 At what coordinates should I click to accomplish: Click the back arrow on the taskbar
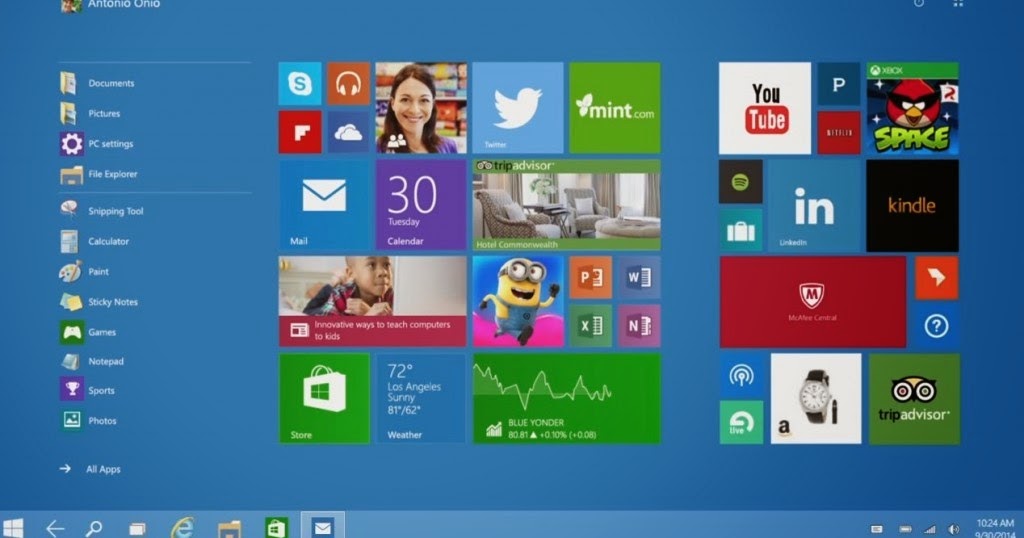point(55,528)
